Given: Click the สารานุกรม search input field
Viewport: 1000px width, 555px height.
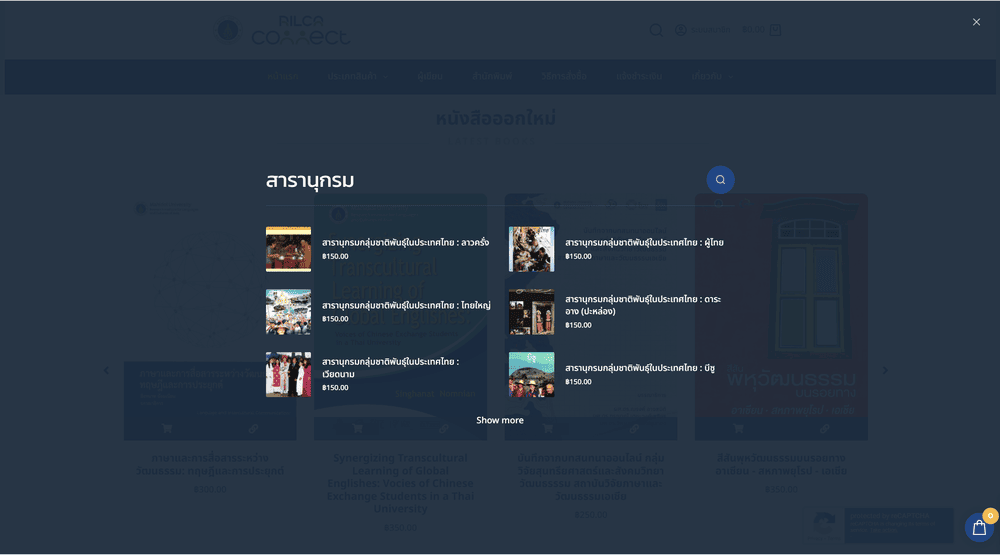Looking at the screenshot, I should (x=480, y=181).
